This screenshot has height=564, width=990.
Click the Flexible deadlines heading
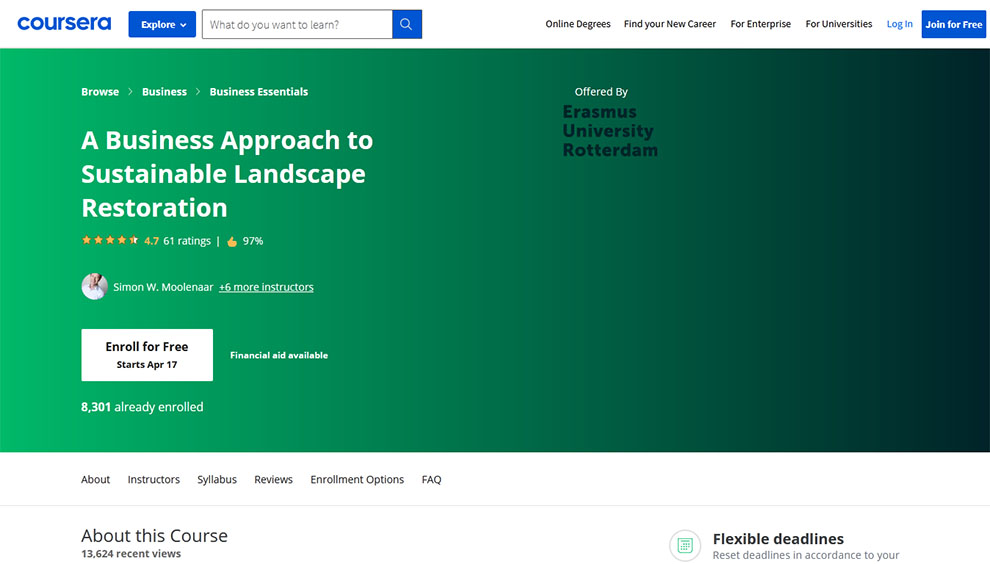(x=778, y=539)
